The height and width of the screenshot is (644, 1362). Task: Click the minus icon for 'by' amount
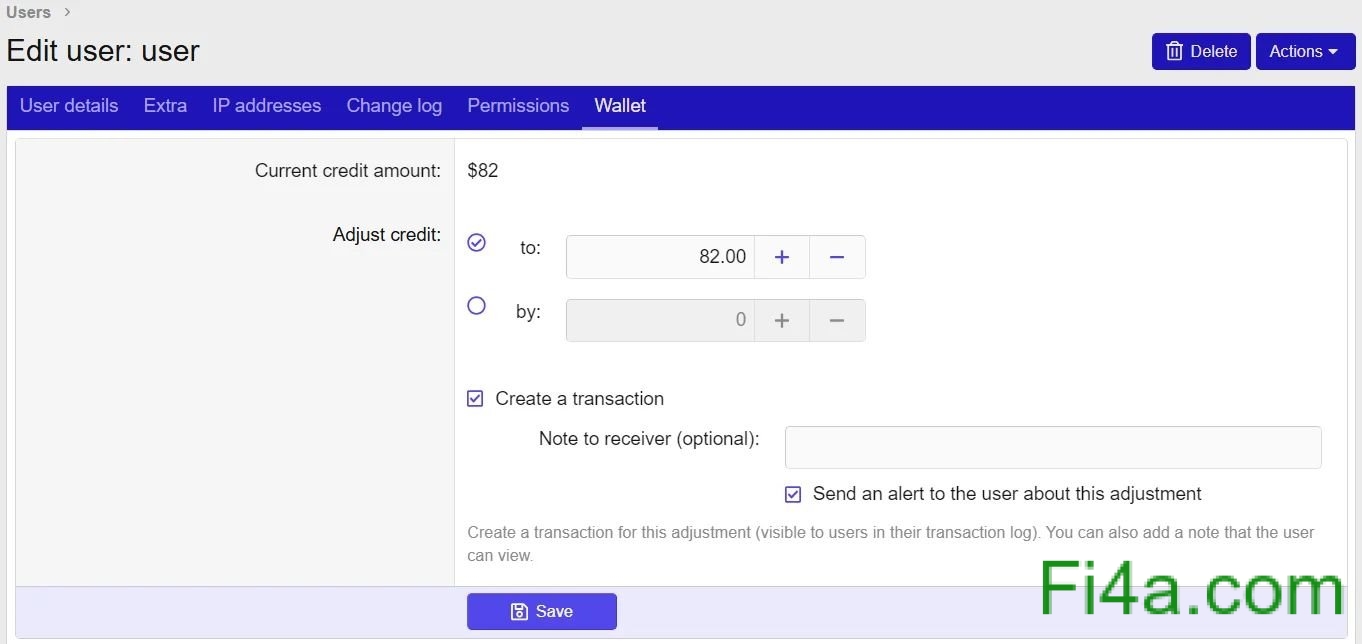837,320
